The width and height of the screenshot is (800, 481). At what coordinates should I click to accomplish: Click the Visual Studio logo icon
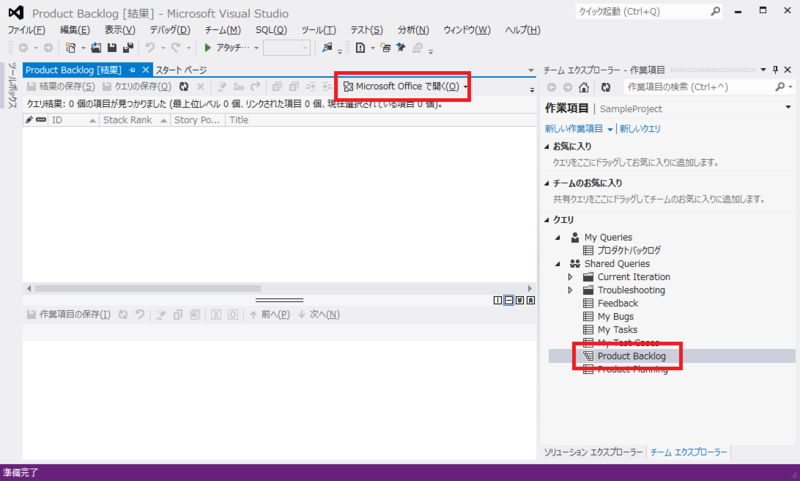pyautogui.click(x=16, y=13)
